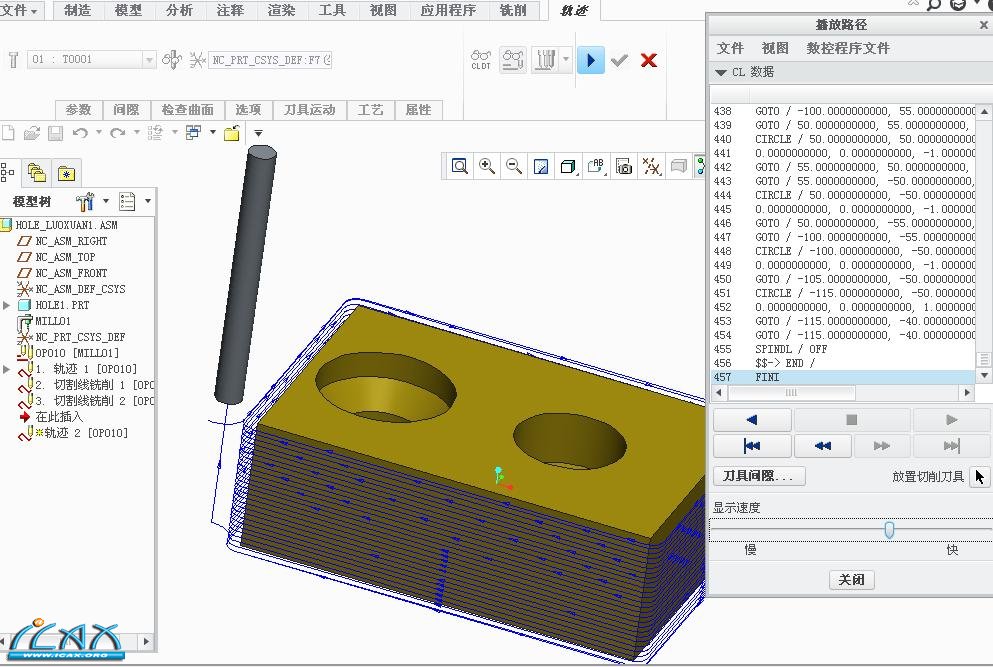Click the 关闭 button
Screen dimensions: 993x667
click(x=851, y=580)
